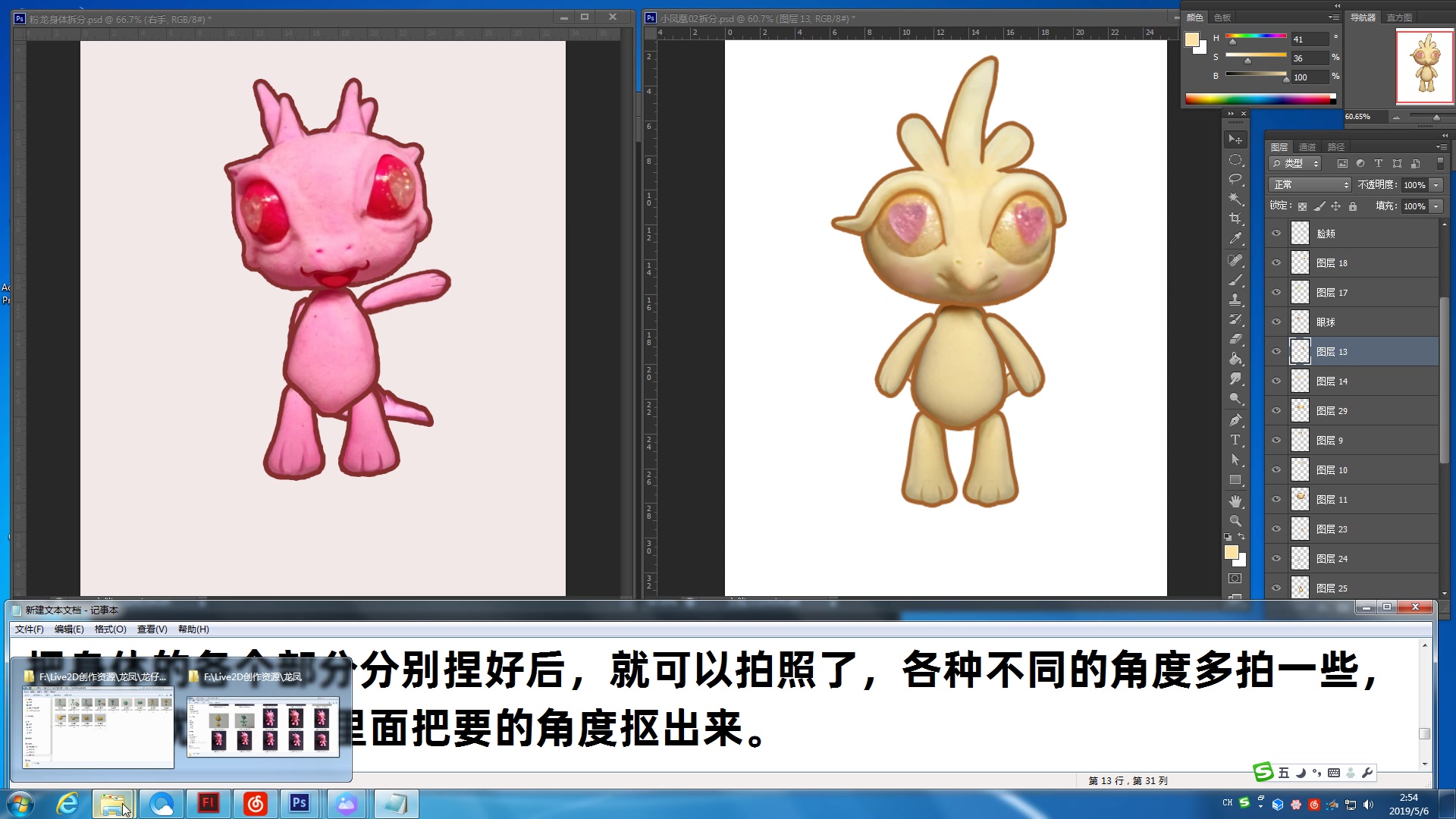This screenshot has height=819, width=1456.
Task: Open the 不透明度 opacity slider dropdown
Action: [1436, 185]
